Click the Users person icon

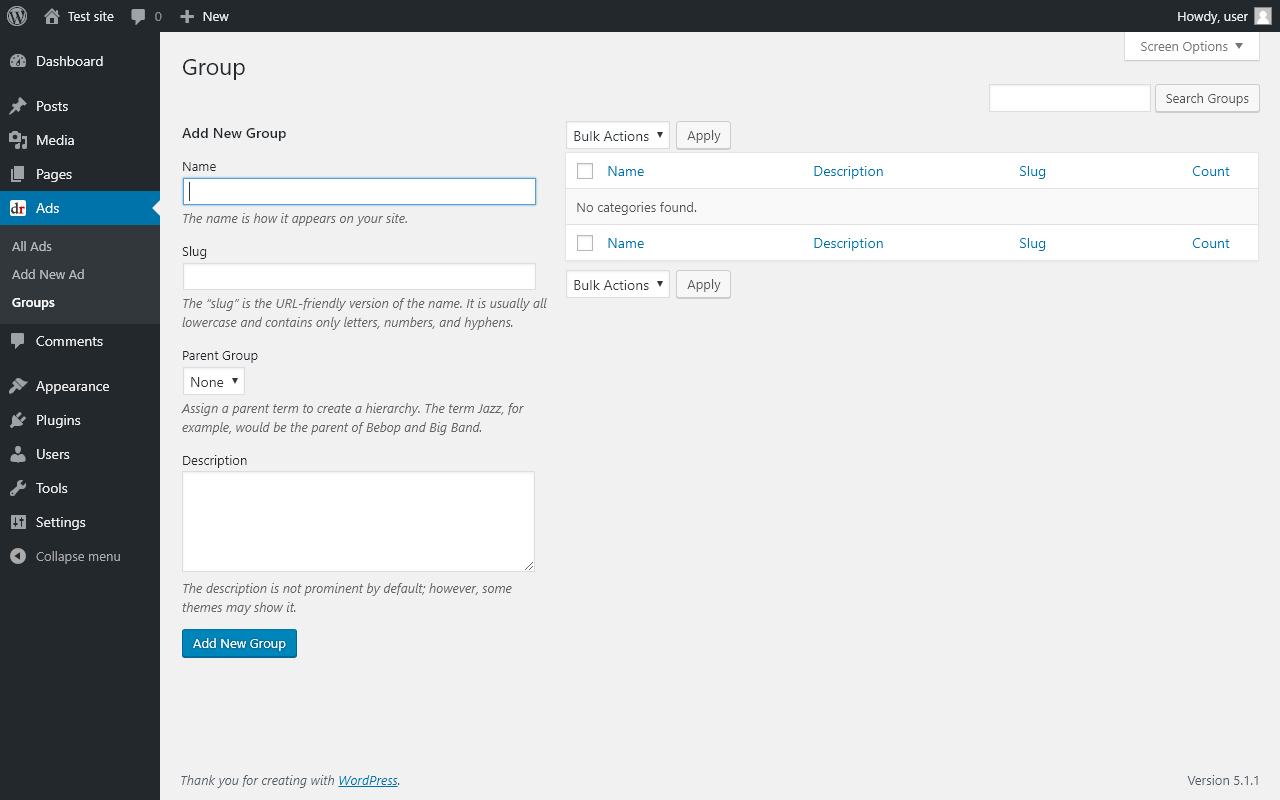pyautogui.click(x=18, y=454)
